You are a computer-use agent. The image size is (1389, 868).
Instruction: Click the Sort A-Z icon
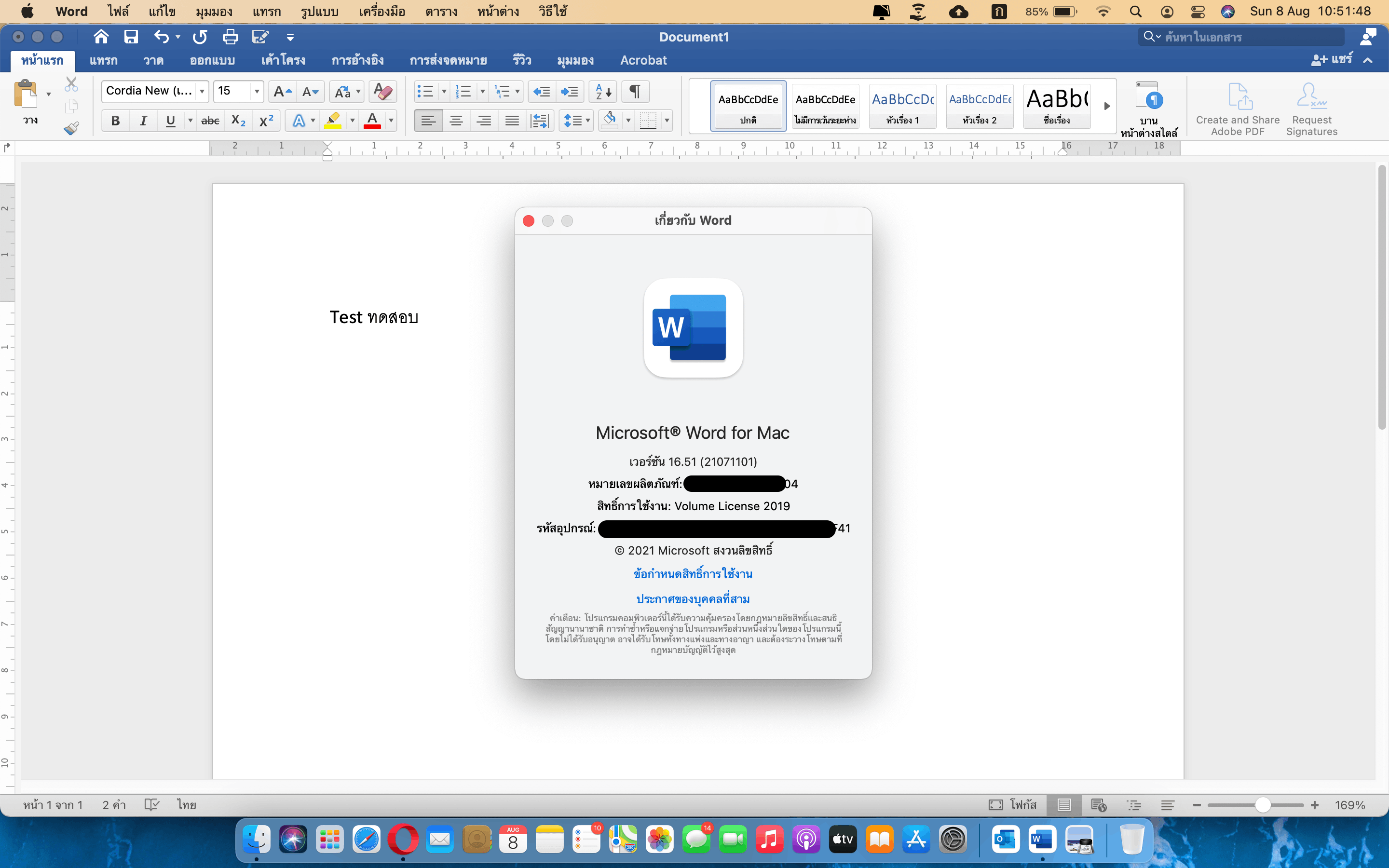click(603, 91)
